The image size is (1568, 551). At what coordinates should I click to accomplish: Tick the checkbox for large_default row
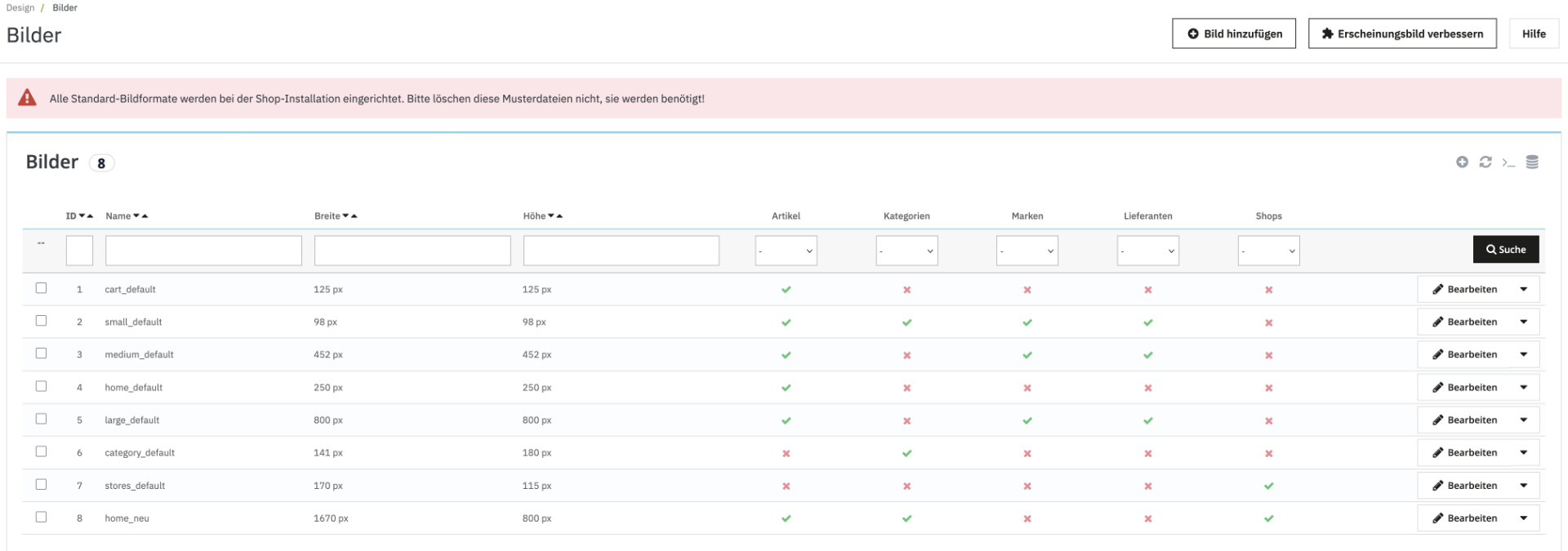[x=41, y=419]
